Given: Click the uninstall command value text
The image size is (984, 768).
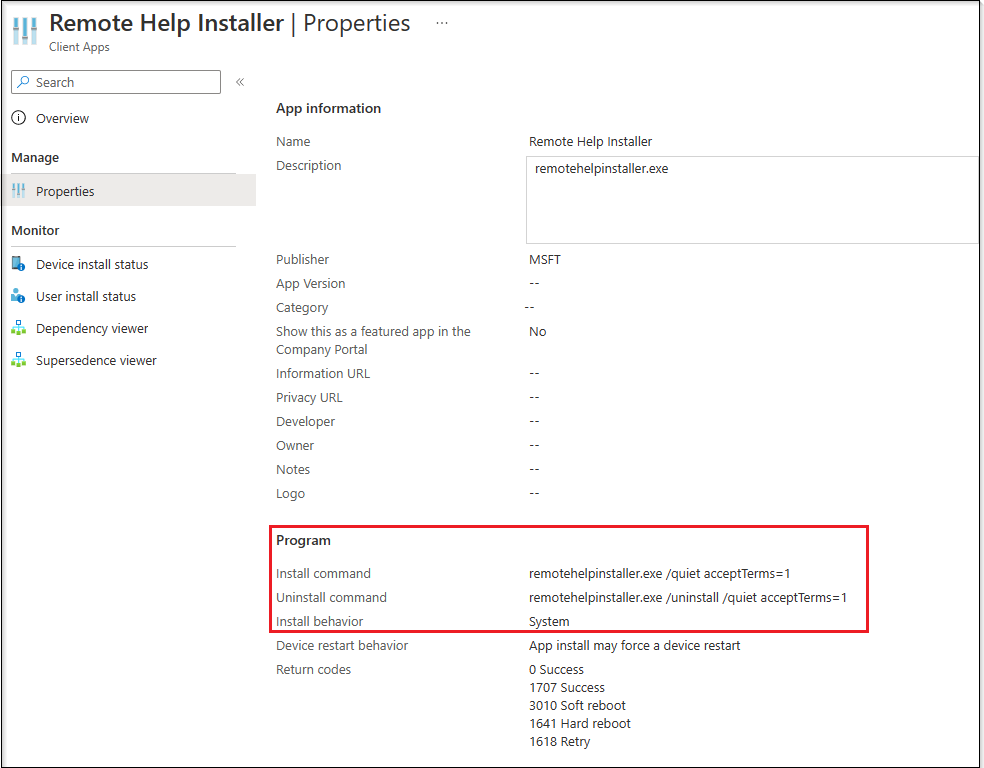Looking at the screenshot, I should pos(688,598).
